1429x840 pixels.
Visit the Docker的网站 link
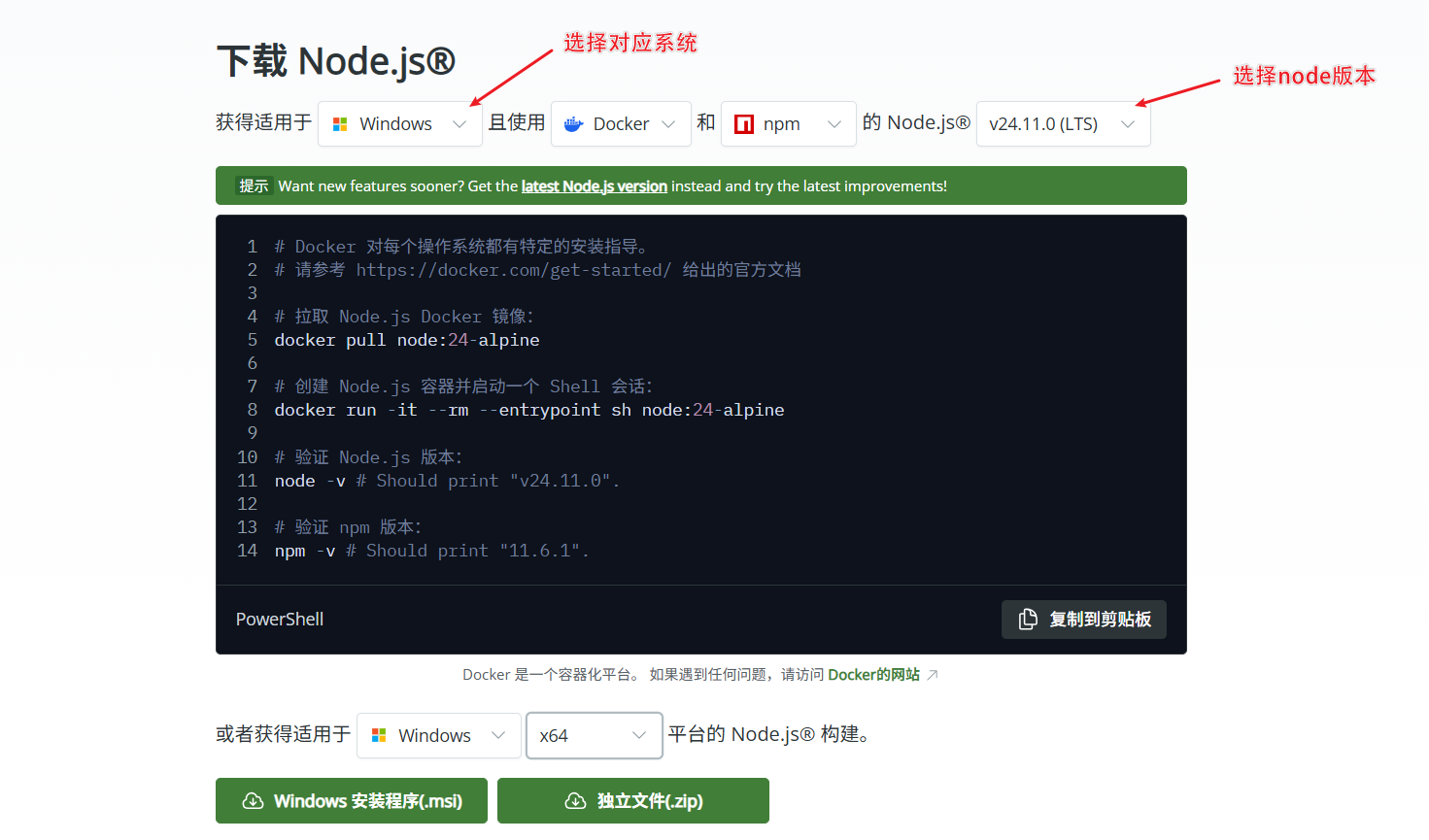click(x=872, y=674)
